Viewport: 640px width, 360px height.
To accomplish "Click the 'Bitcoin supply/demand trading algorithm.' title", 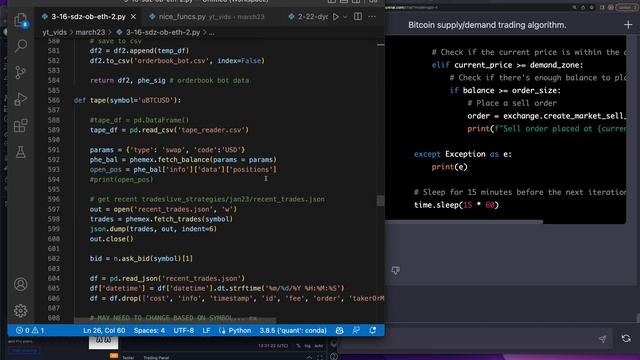I will tap(487, 25).
